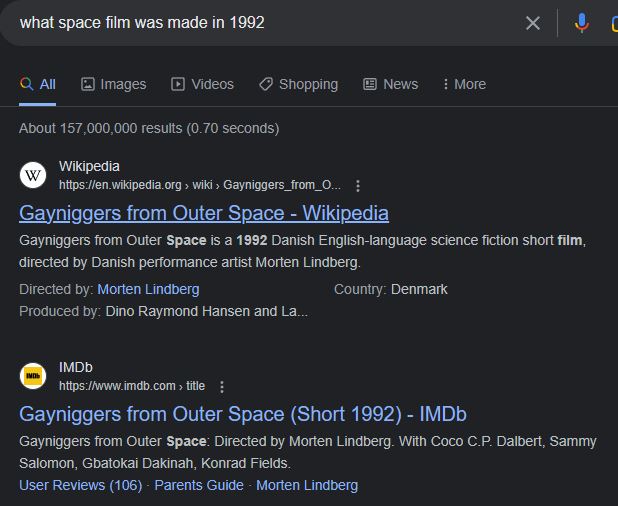618x506 pixels.
Task: Open search by image camera icon
Action: (615, 23)
